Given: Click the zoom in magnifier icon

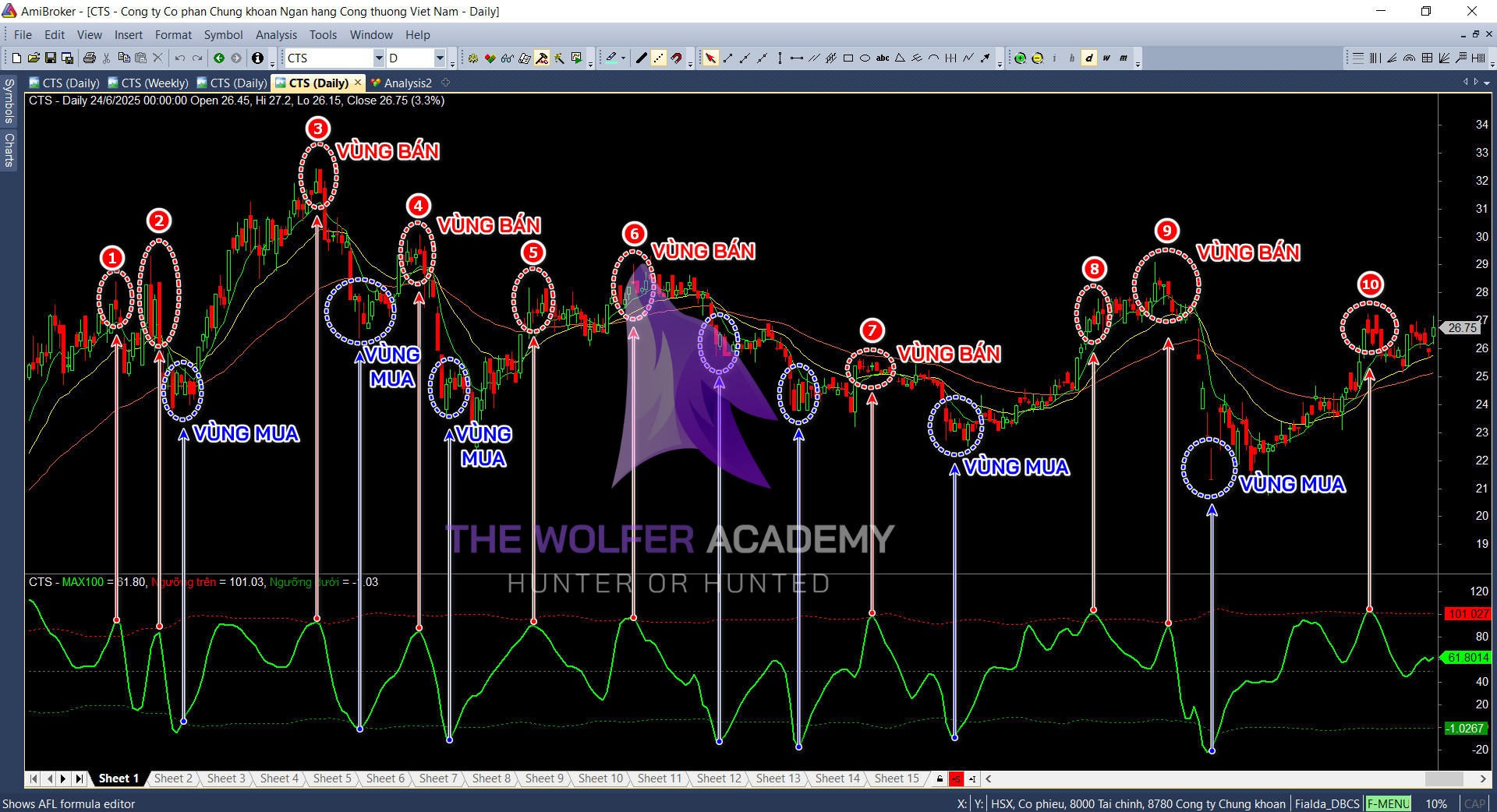Looking at the screenshot, I should [x=1020, y=58].
